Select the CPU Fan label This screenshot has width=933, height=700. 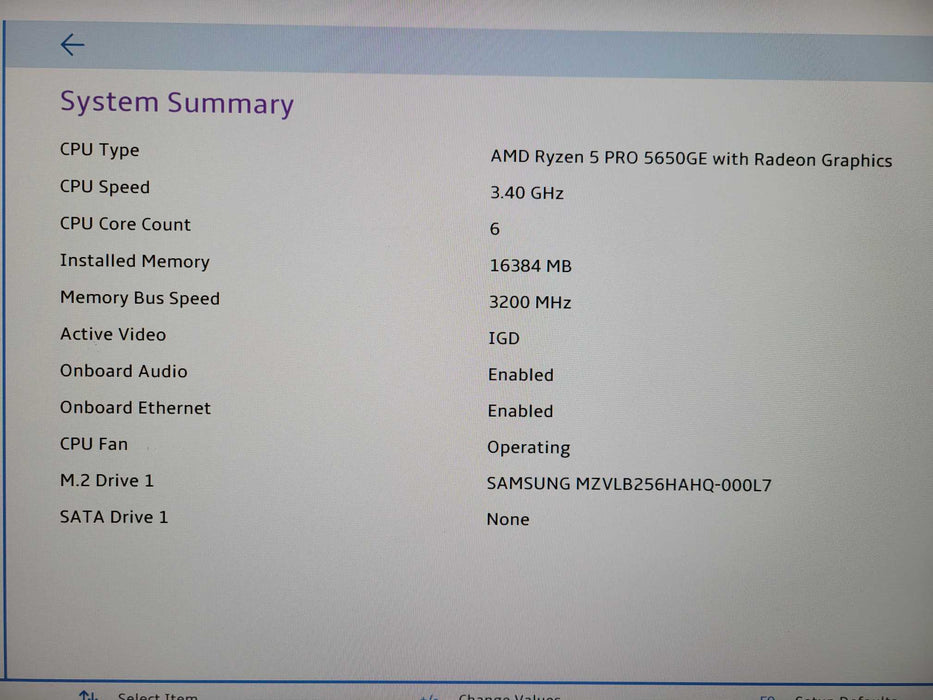[93, 444]
